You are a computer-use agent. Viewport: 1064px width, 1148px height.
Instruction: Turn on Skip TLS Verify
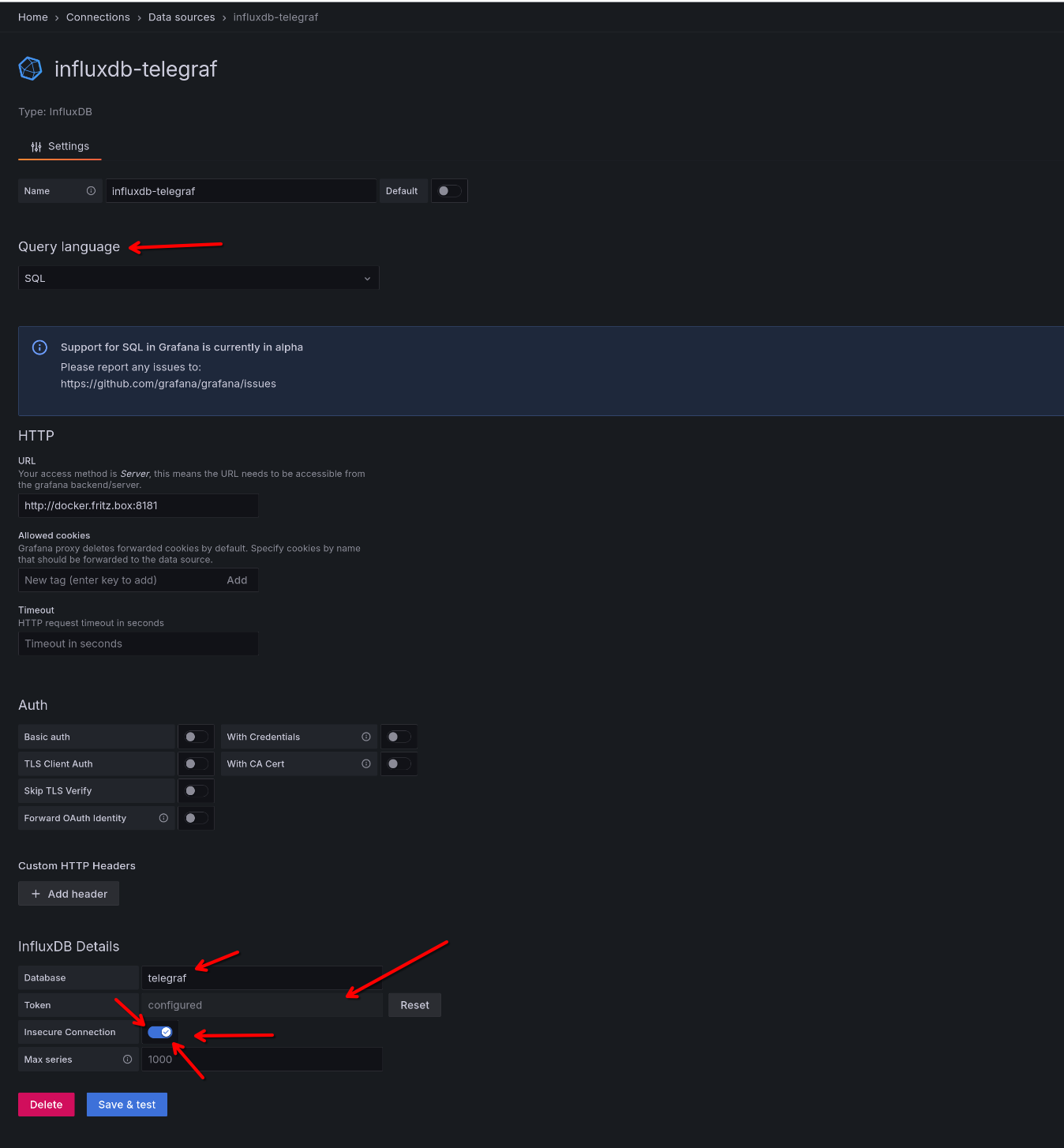[x=196, y=790]
